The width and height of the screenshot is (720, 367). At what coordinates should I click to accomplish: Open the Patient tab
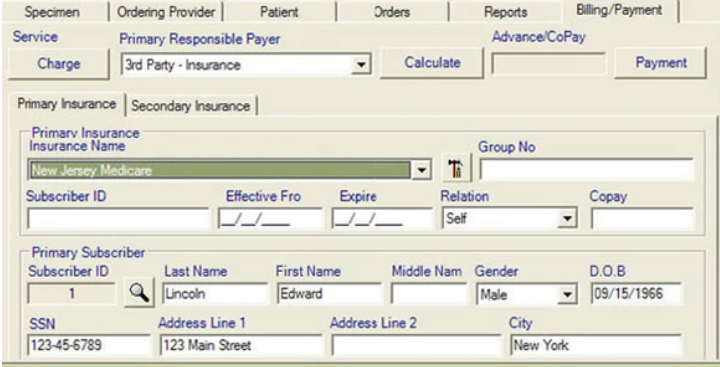coord(279,11)
